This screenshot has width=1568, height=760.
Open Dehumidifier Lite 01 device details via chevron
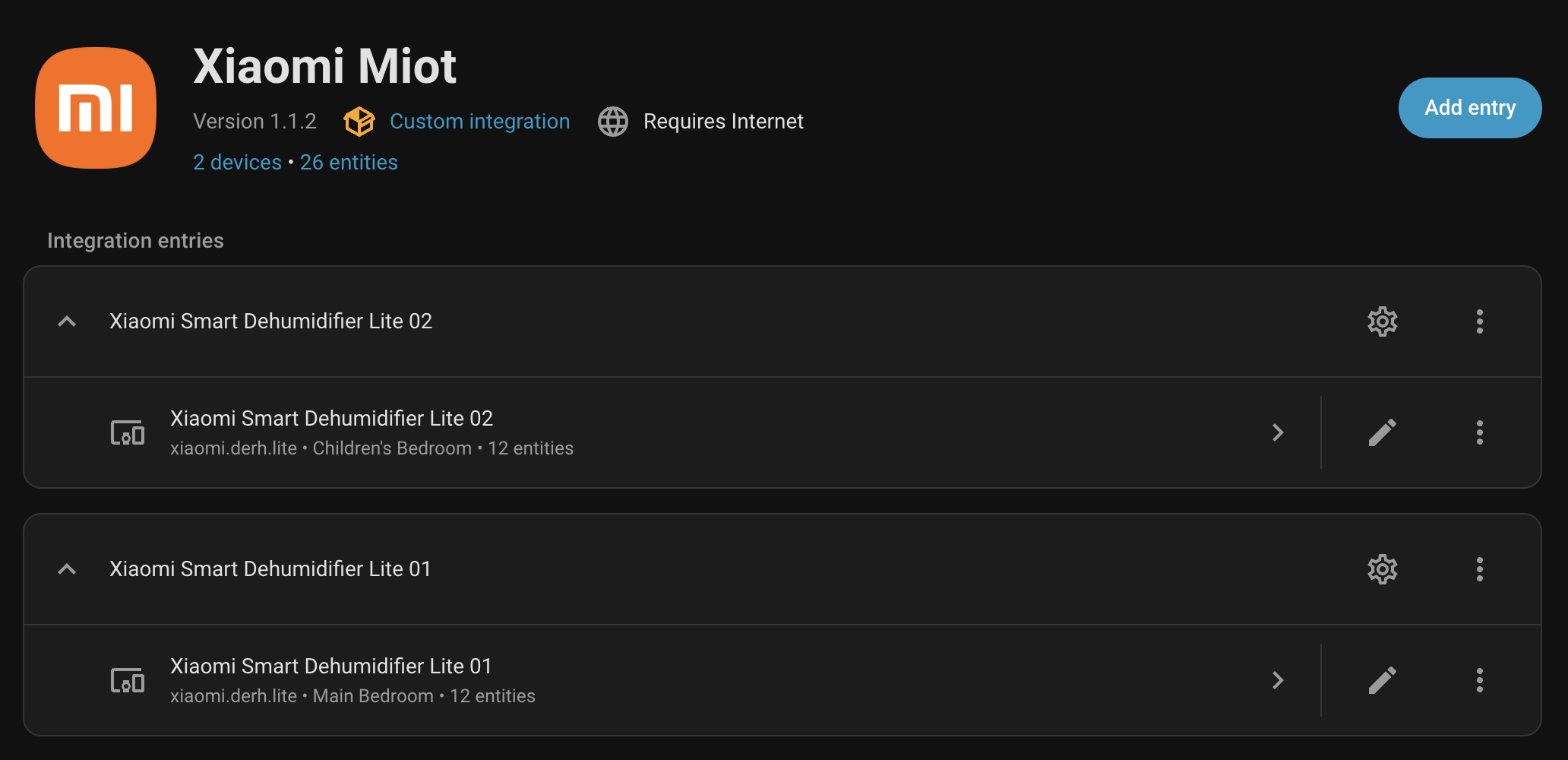point(1279,680)
